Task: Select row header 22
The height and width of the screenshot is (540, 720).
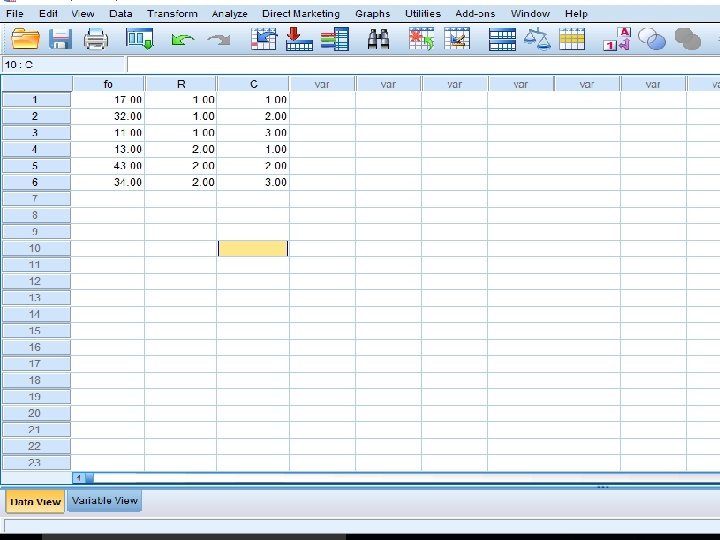Action: click(x=36, y=446)
